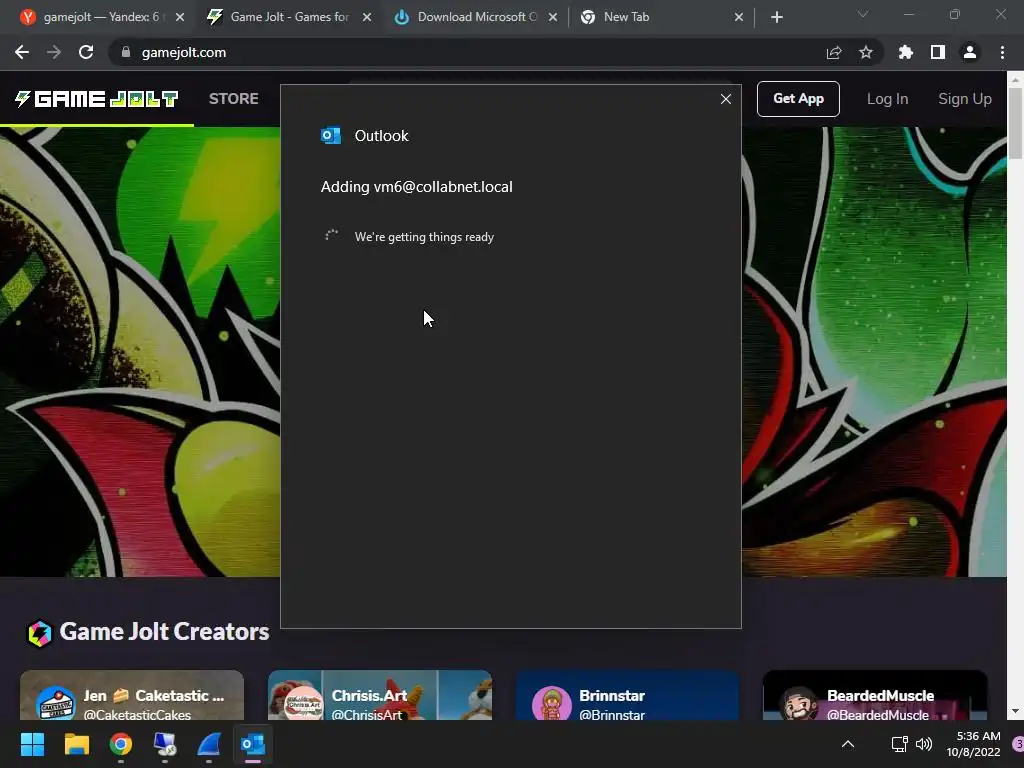Go back using the browser back arrow
This screenshot has width=1024, height=768.
(22, 52)
